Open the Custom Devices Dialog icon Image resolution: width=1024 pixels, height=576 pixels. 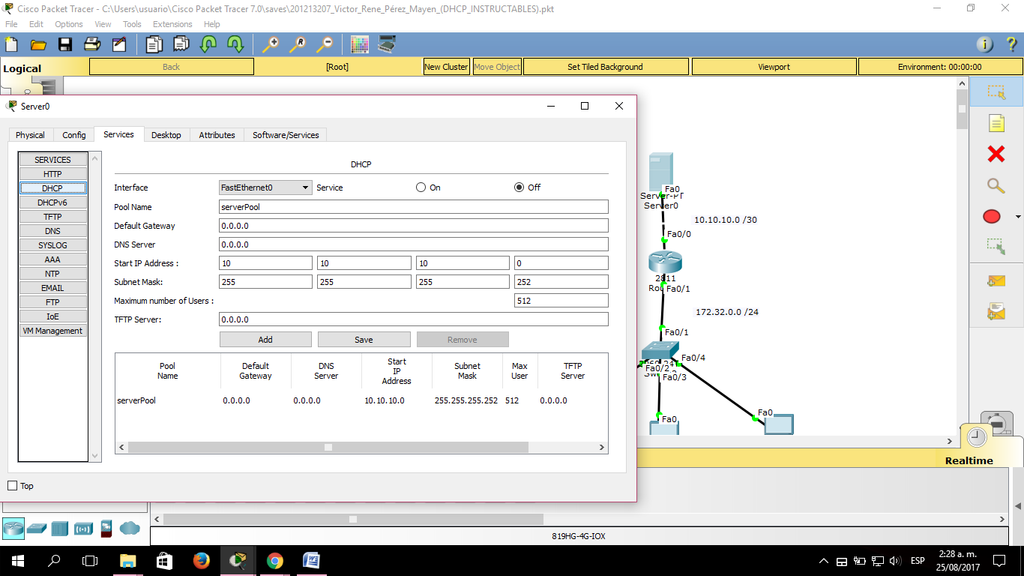(x=387, y=44)
